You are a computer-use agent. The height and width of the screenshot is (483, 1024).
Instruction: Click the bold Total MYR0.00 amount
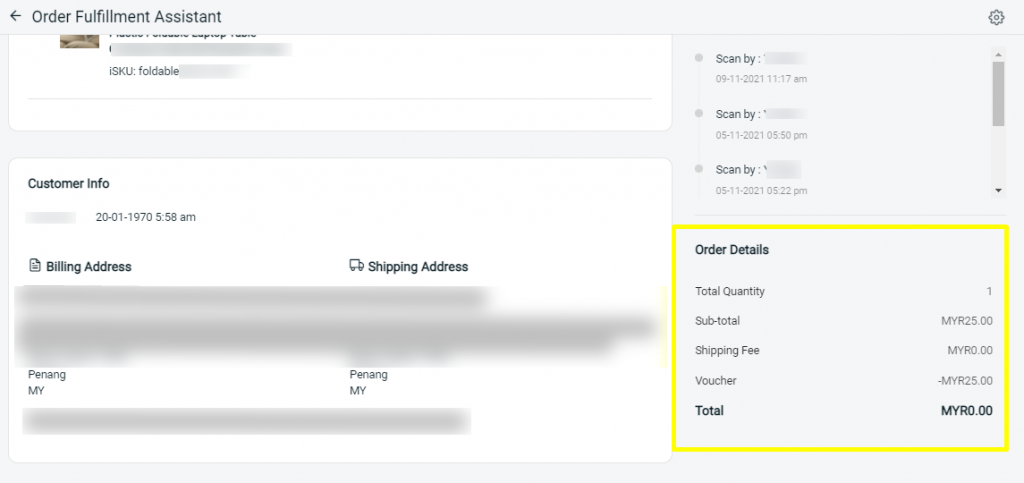(966, 411)
